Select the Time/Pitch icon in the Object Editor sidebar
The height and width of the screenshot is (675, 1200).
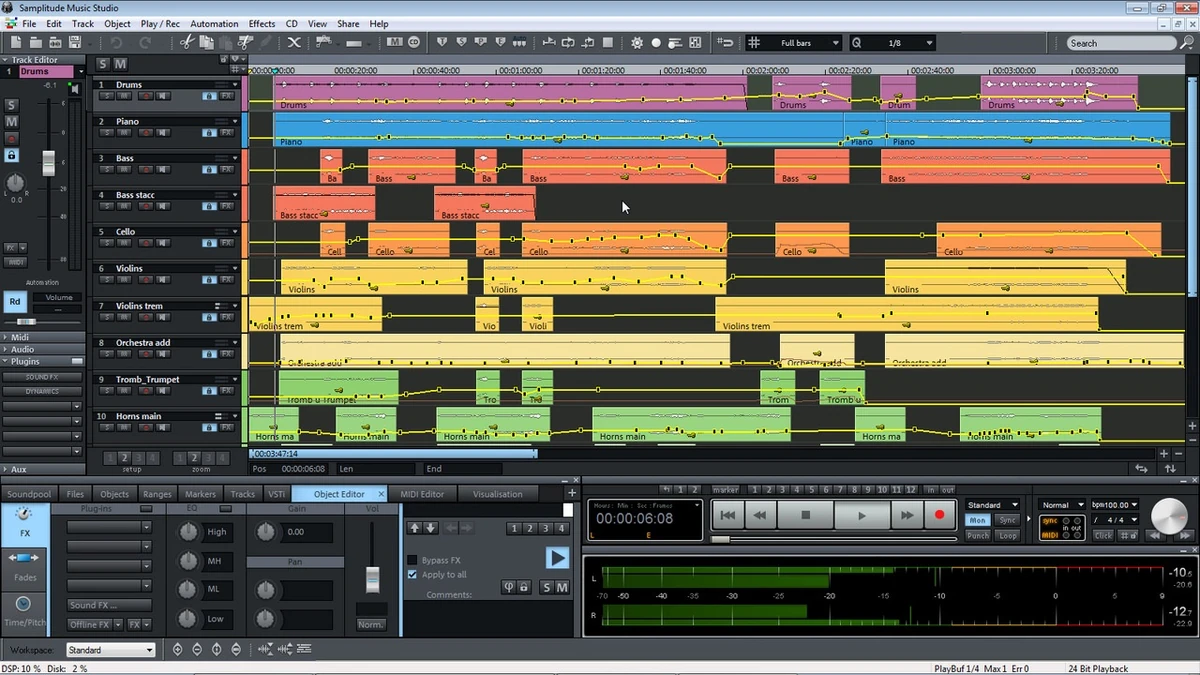pyautogui.click(x=22, y=608)
